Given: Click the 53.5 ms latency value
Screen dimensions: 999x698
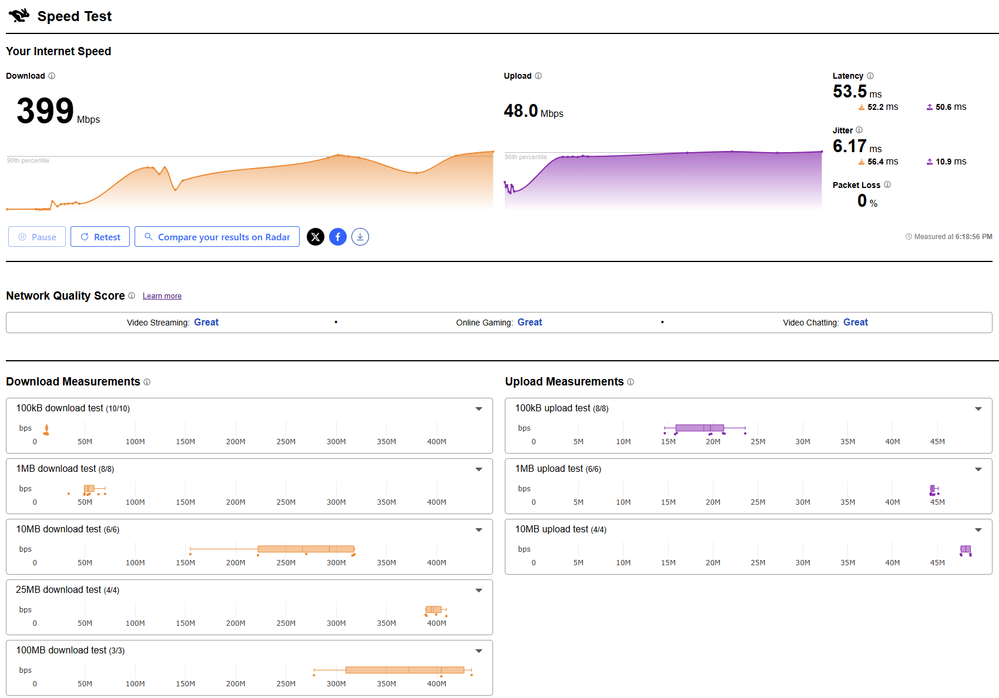Looking at the screenshot, I should (x=857, y=92).
